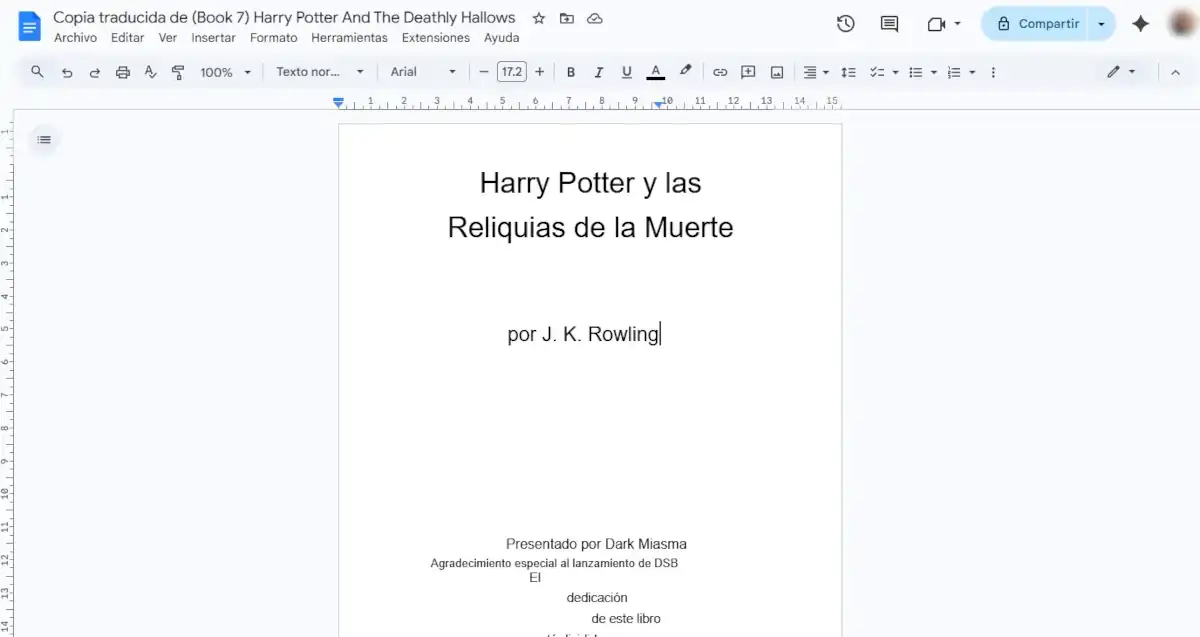Open the text highlight color picker
Viewport: 1200px width, 637px height.
pos(685,71)
